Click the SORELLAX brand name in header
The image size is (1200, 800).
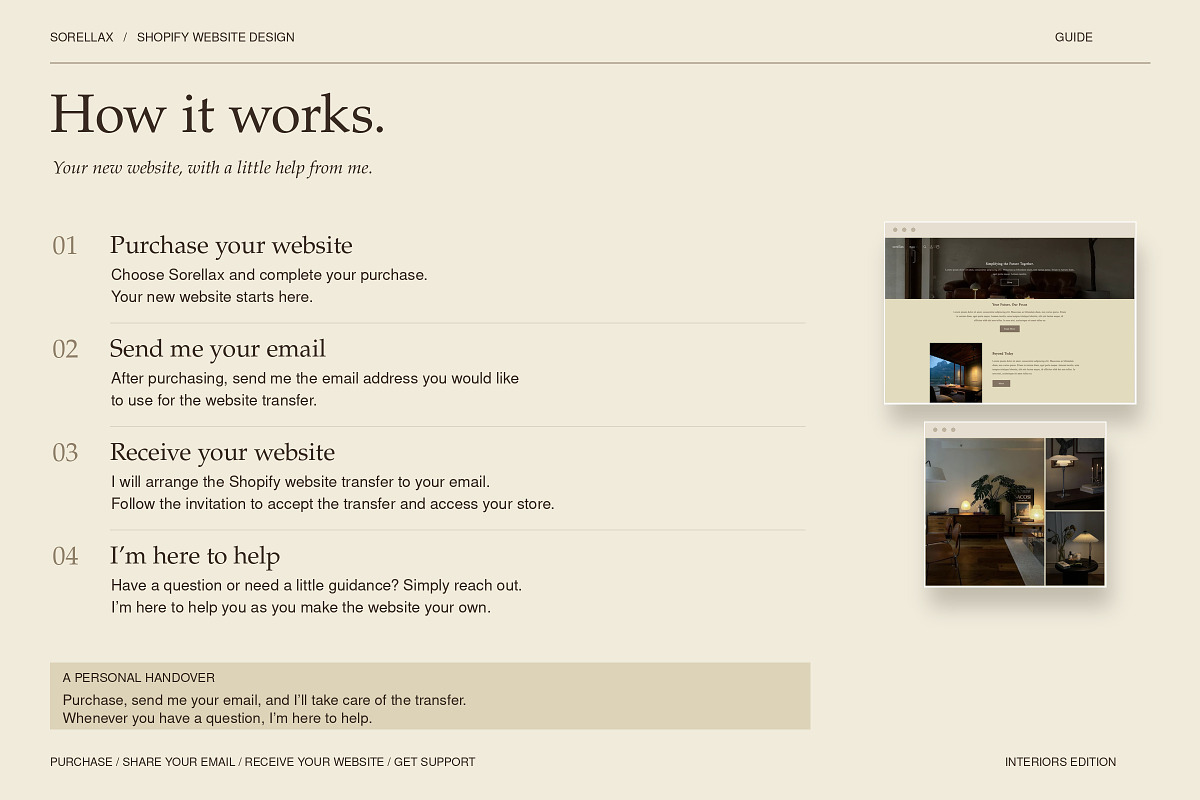pyautogui.click(x=82, y=37)
